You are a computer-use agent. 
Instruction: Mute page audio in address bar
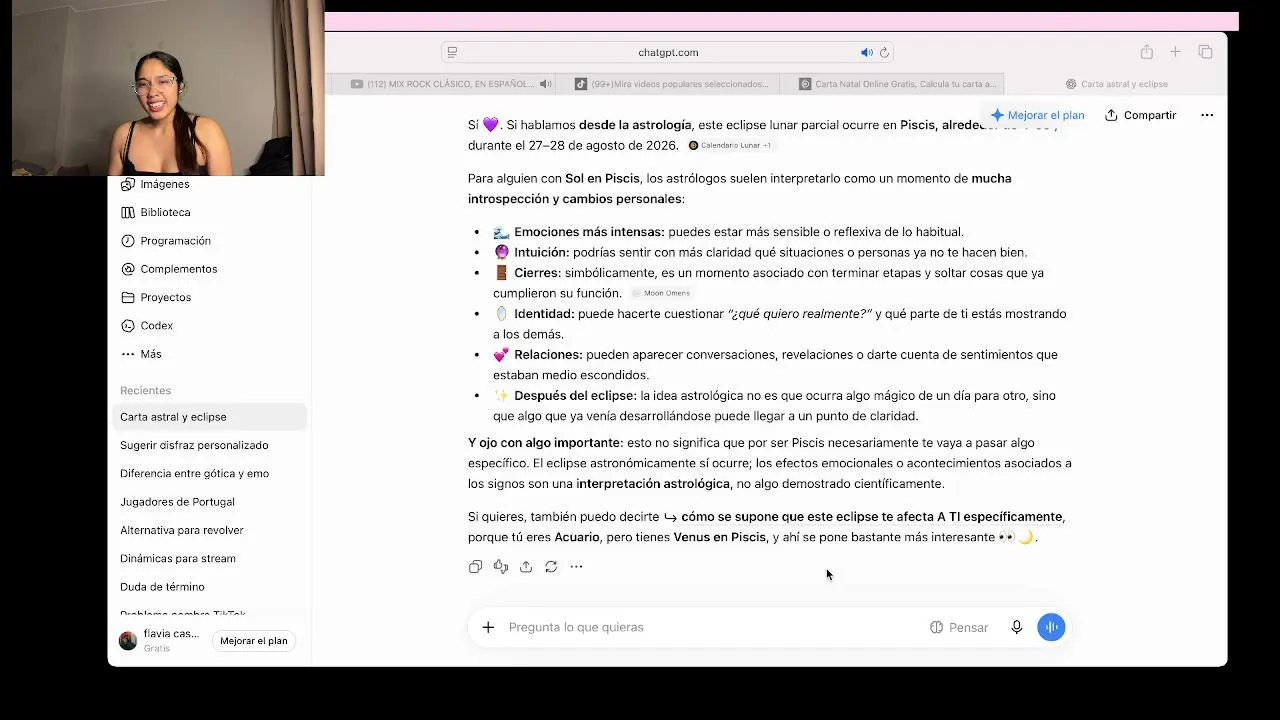point(866,52)
